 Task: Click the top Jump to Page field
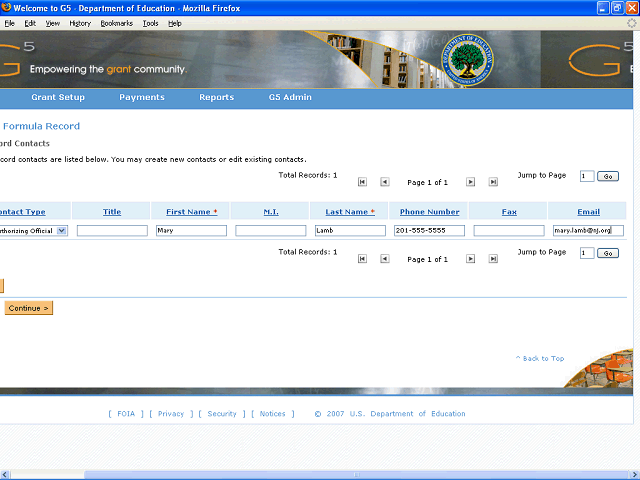click(587, 176)
